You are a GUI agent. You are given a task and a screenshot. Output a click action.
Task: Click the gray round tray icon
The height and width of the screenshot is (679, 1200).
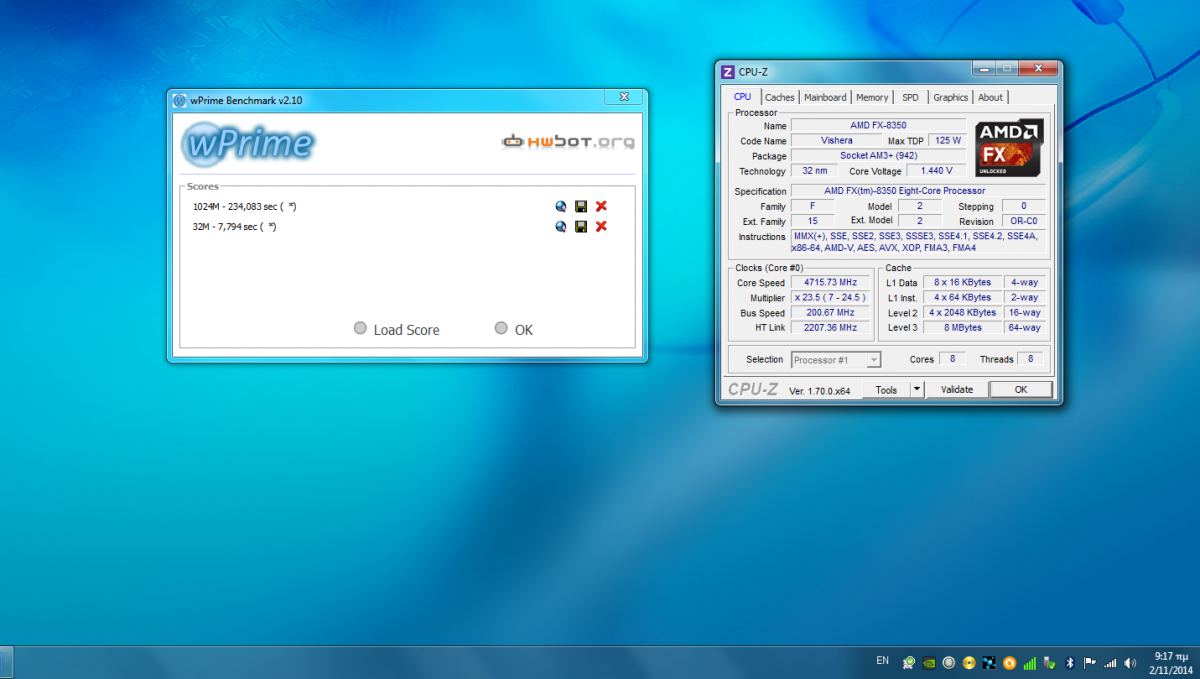tap(949, 662)
